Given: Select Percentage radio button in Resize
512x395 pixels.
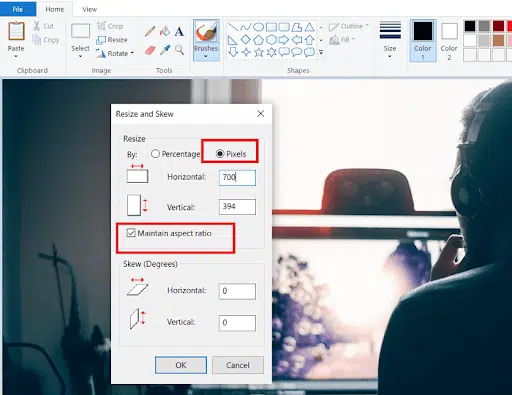Looking at the screenshot, I should [x=155, y=154].
